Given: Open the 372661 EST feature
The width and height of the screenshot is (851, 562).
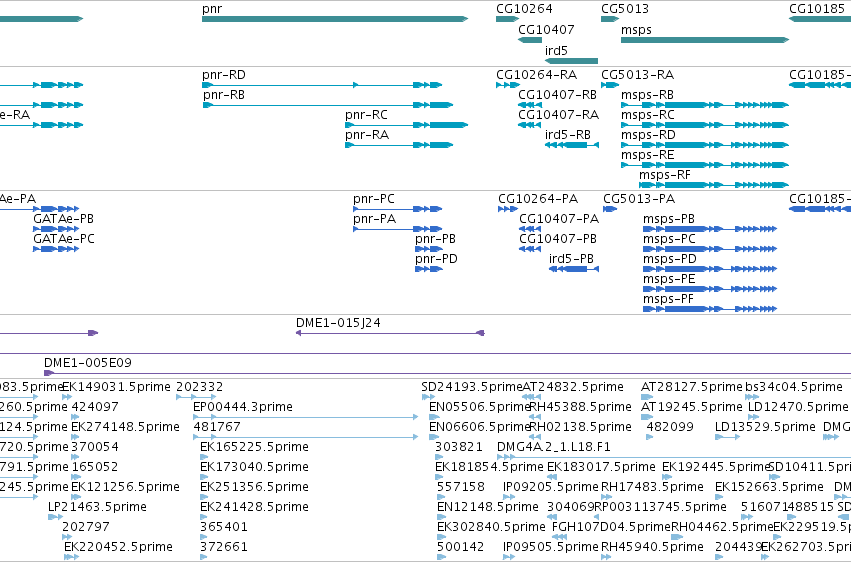Looking at the screenshot, I should click(x=204, y=557).
